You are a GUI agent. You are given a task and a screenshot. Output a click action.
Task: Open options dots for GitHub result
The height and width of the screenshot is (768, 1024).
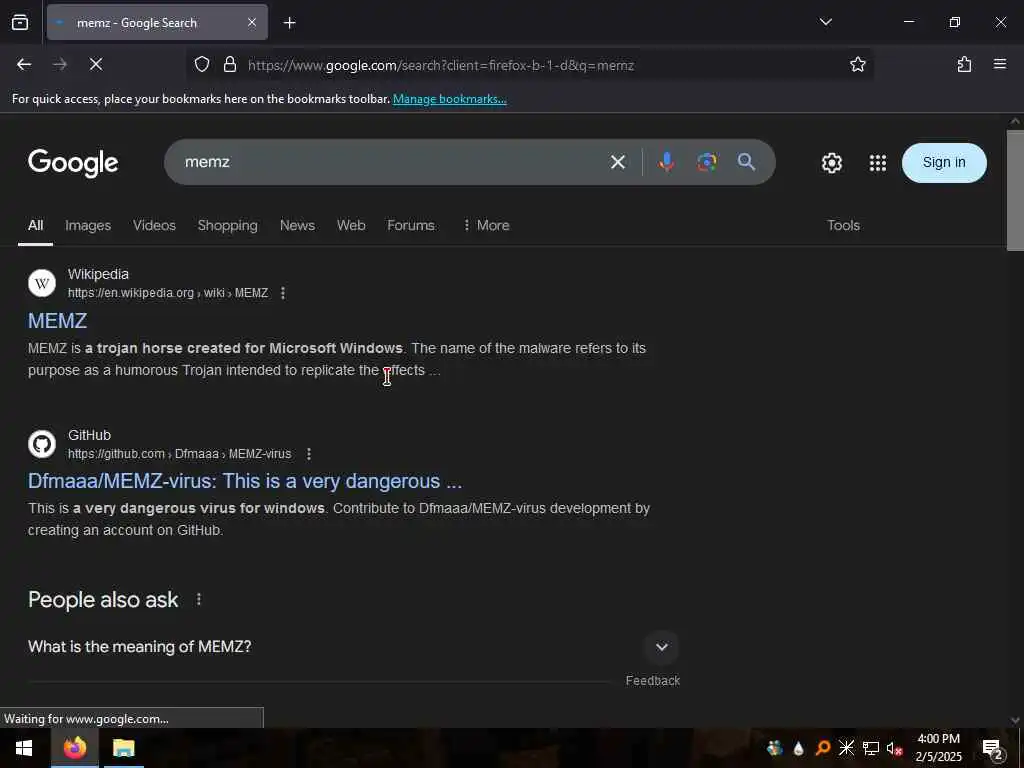tap(309, 454)
